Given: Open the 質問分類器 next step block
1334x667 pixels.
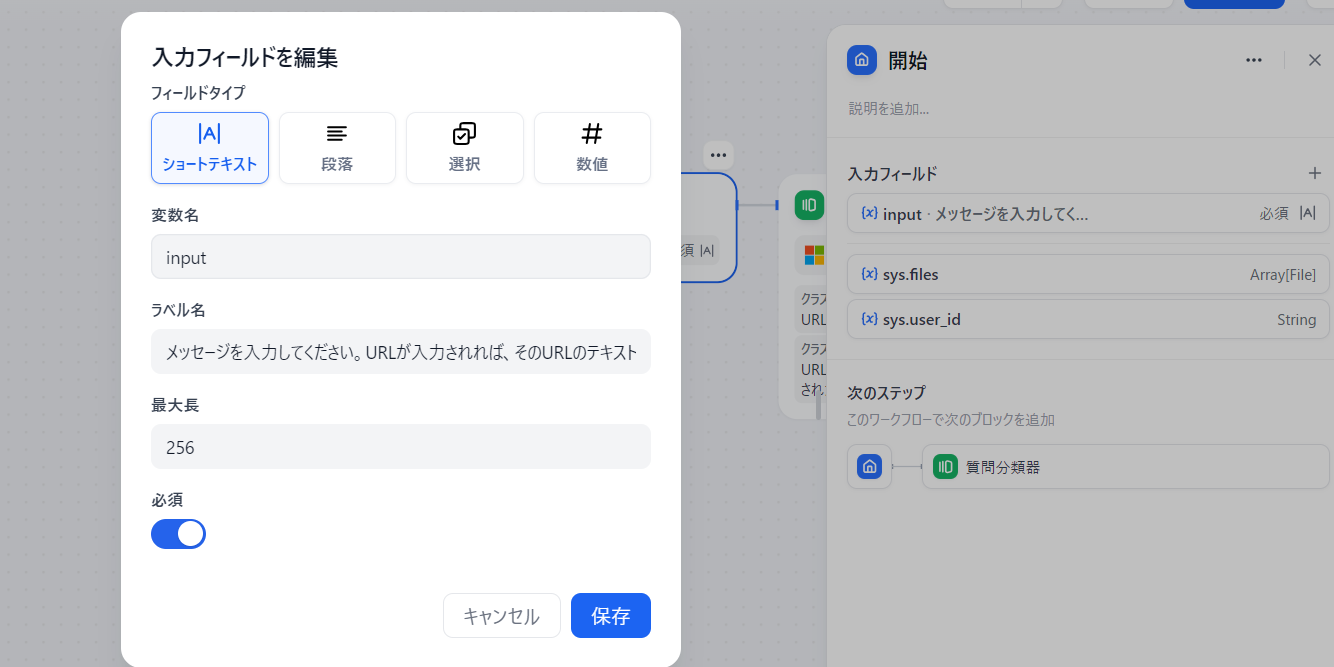Looking at the screenshot, I should click(x=1126, y=467).
